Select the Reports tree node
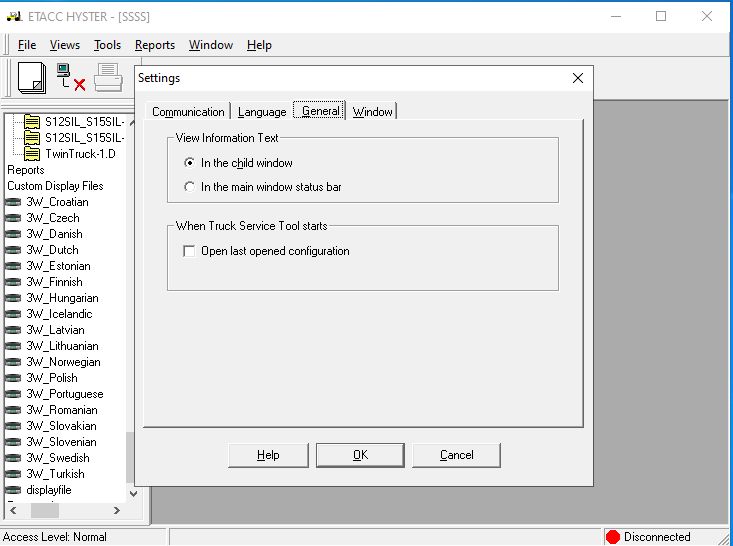The height and width of the screenshot is (546, 733). [26, 170]
